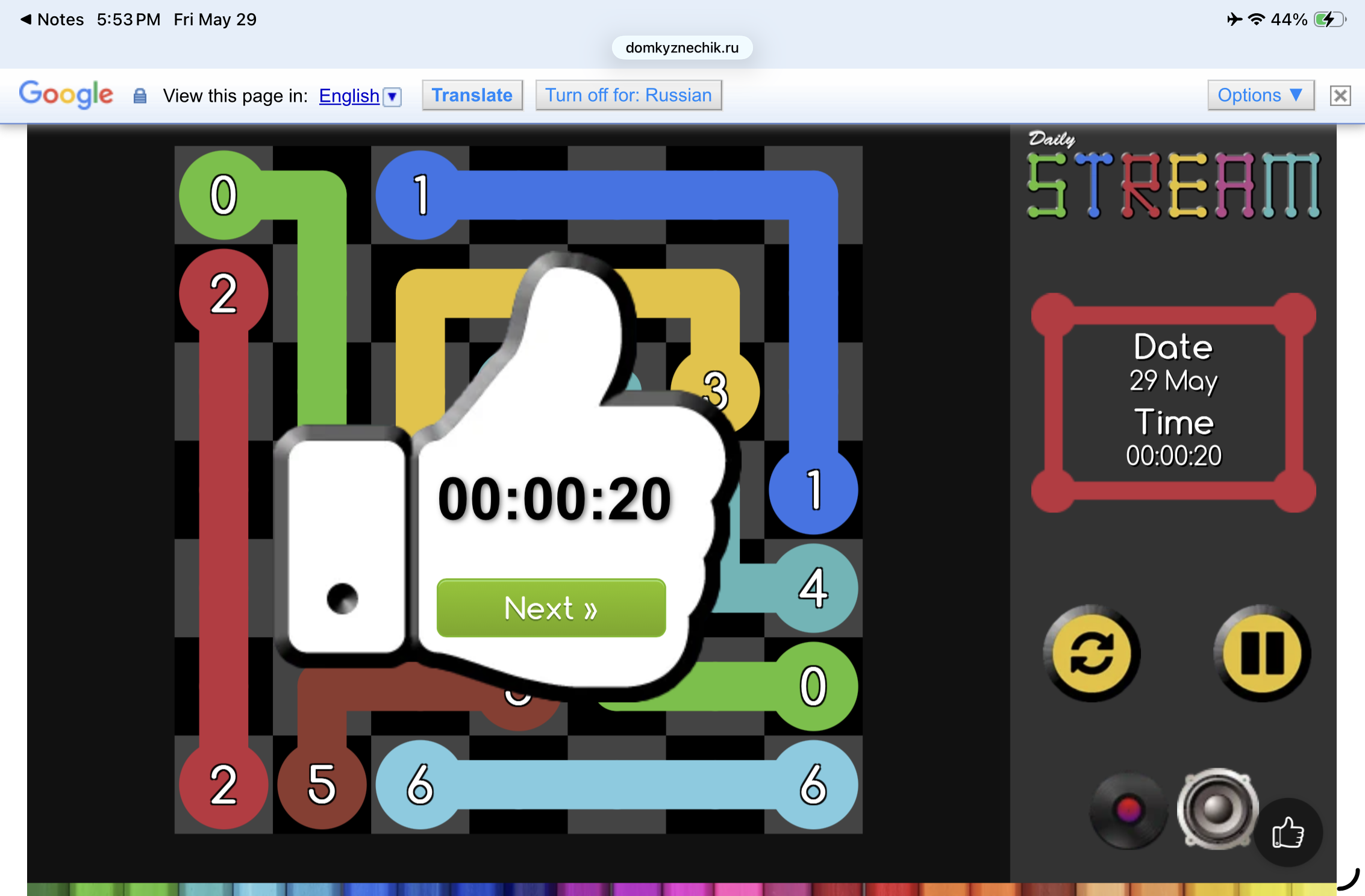Viewport: 1365px width, 896px height.
Task: Select the blue 1 node on right side
Action: pos(813,490)
